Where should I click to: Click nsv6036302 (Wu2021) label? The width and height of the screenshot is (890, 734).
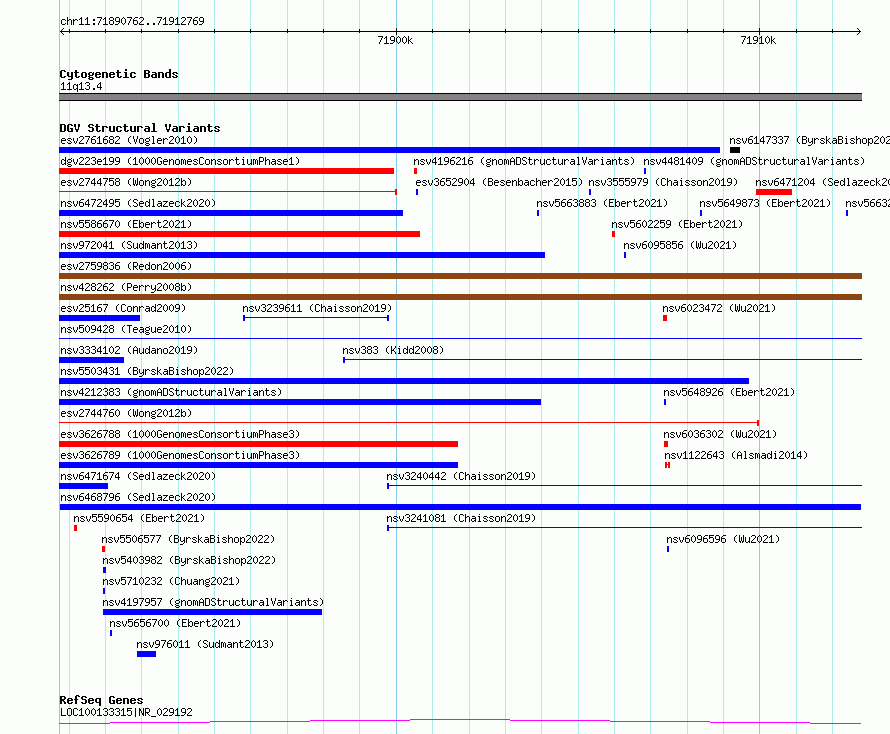[x=720, y=434]
